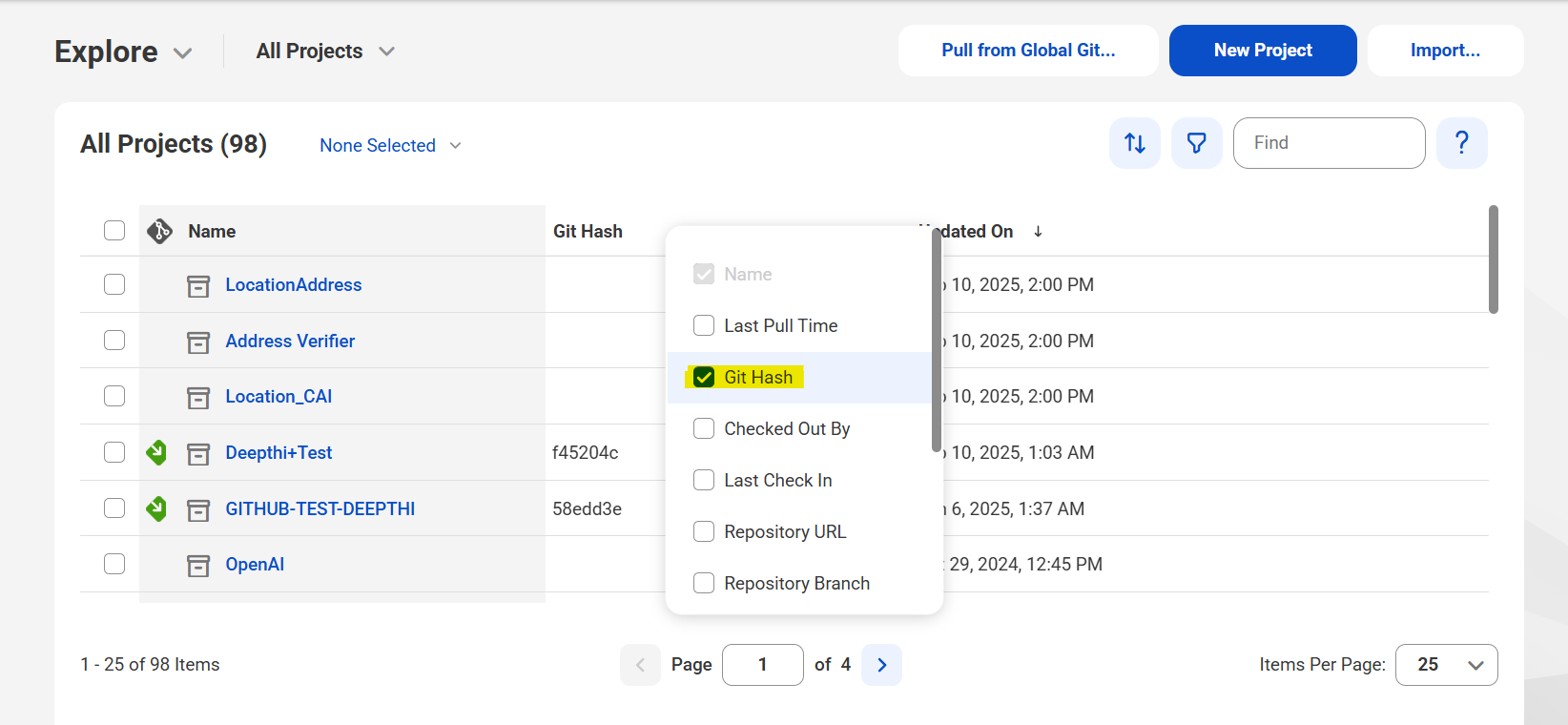Expand the Explore dropdown
1568x725 pixels.
(x=124, y=52)
